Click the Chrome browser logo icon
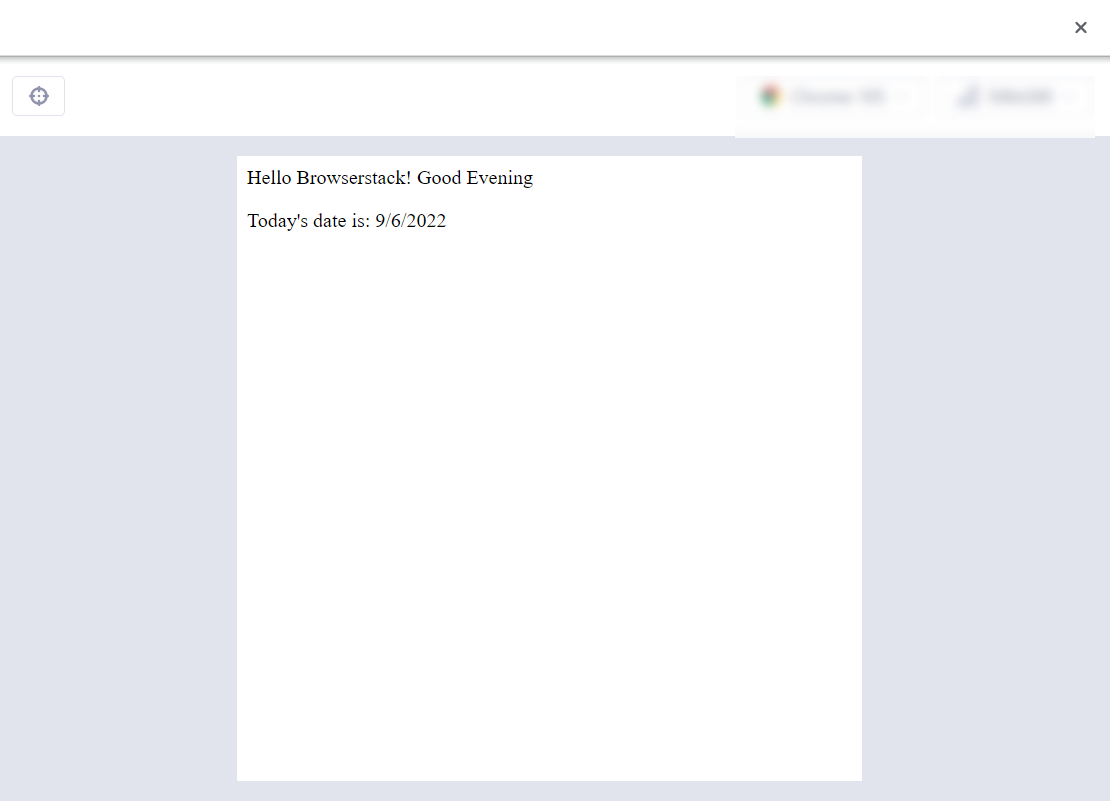This screenshot has height=801, width=1110. (x=769, y=97)
